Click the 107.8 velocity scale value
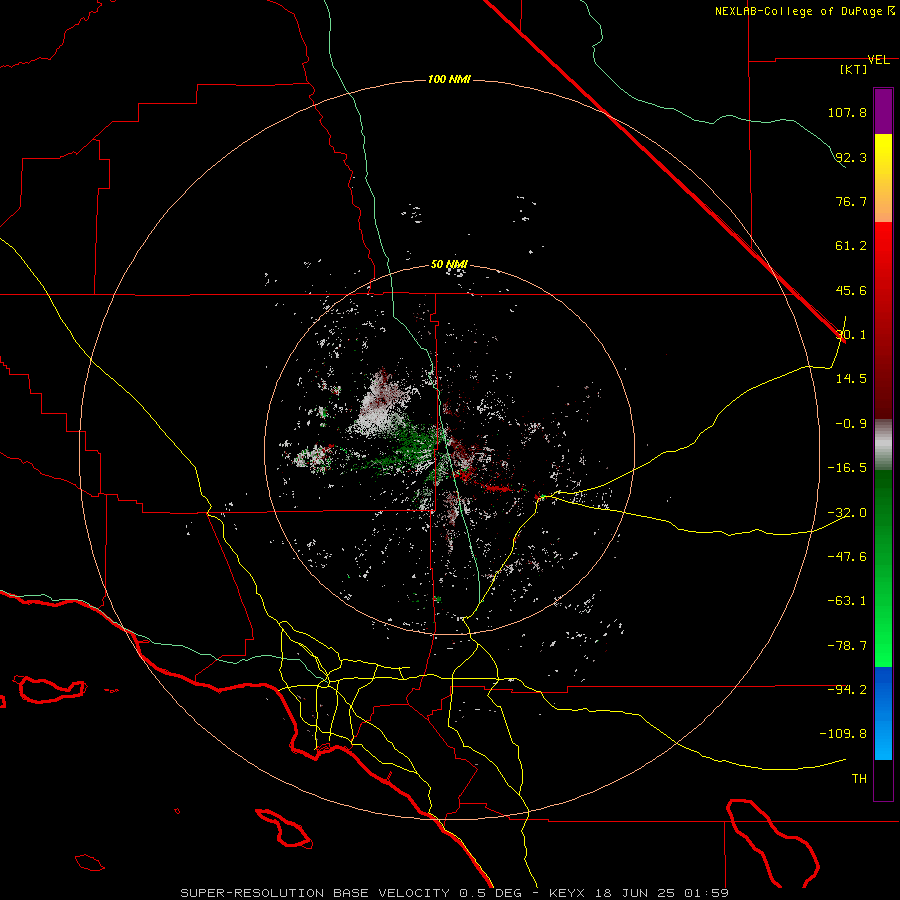Image resolution: width=900 pixels, height=900 pixels. pyautogui.click(x=847, y=112)
